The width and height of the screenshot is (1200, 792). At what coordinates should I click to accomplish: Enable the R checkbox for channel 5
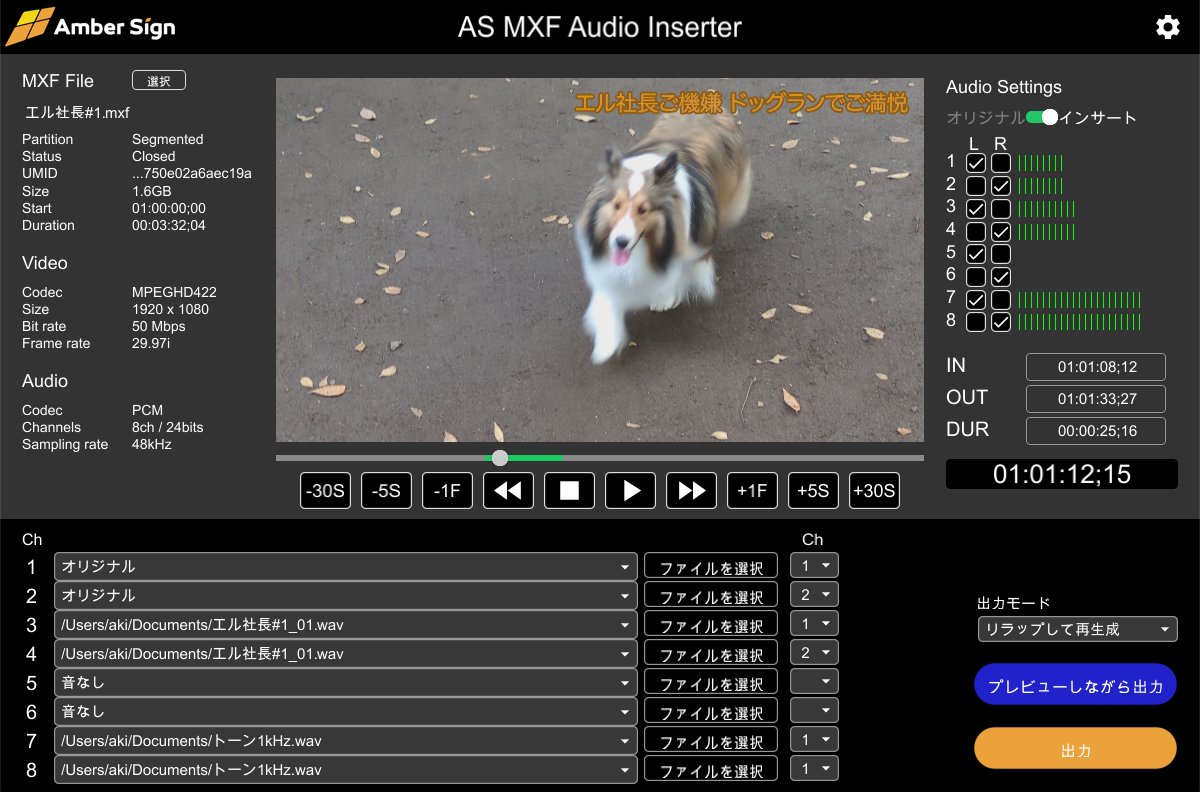[x=1001, y=254]
